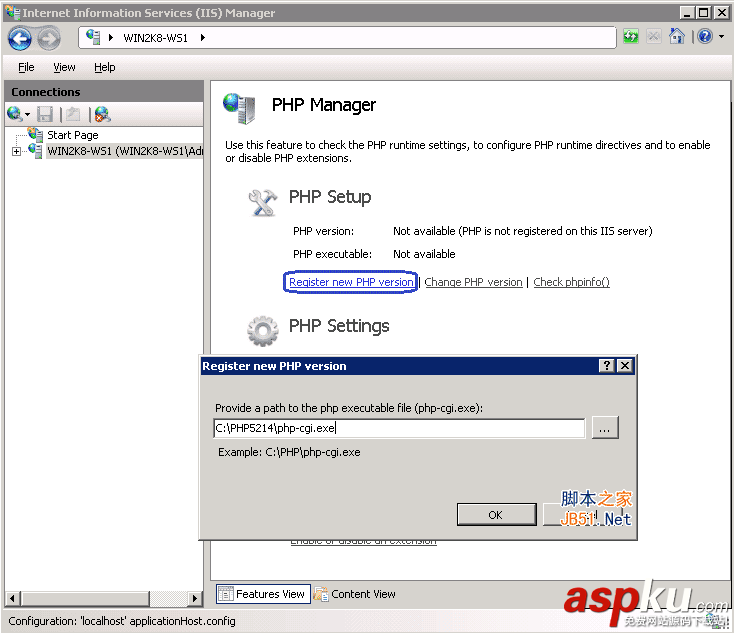Open the Help dropdown arrow in toolbar
The width and height of the screenshot is (734, 633).
coord(721,37)
